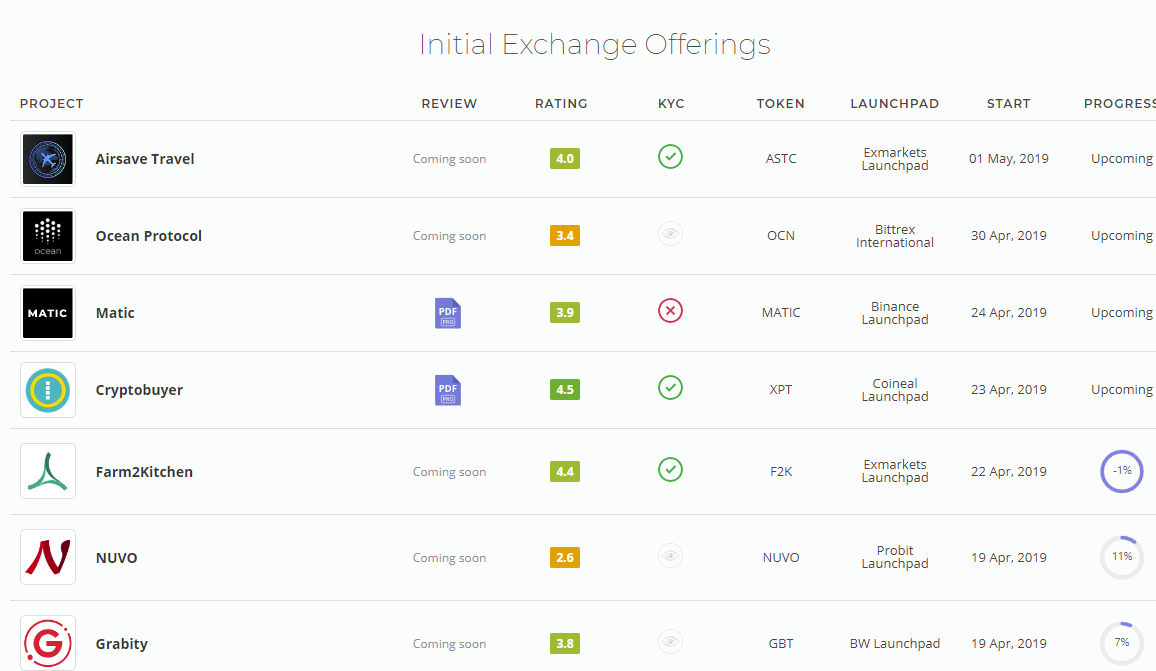The image size is (1156, 671).
Task: Sort table by PROJECT column header
Action: [x=52, y=104]
